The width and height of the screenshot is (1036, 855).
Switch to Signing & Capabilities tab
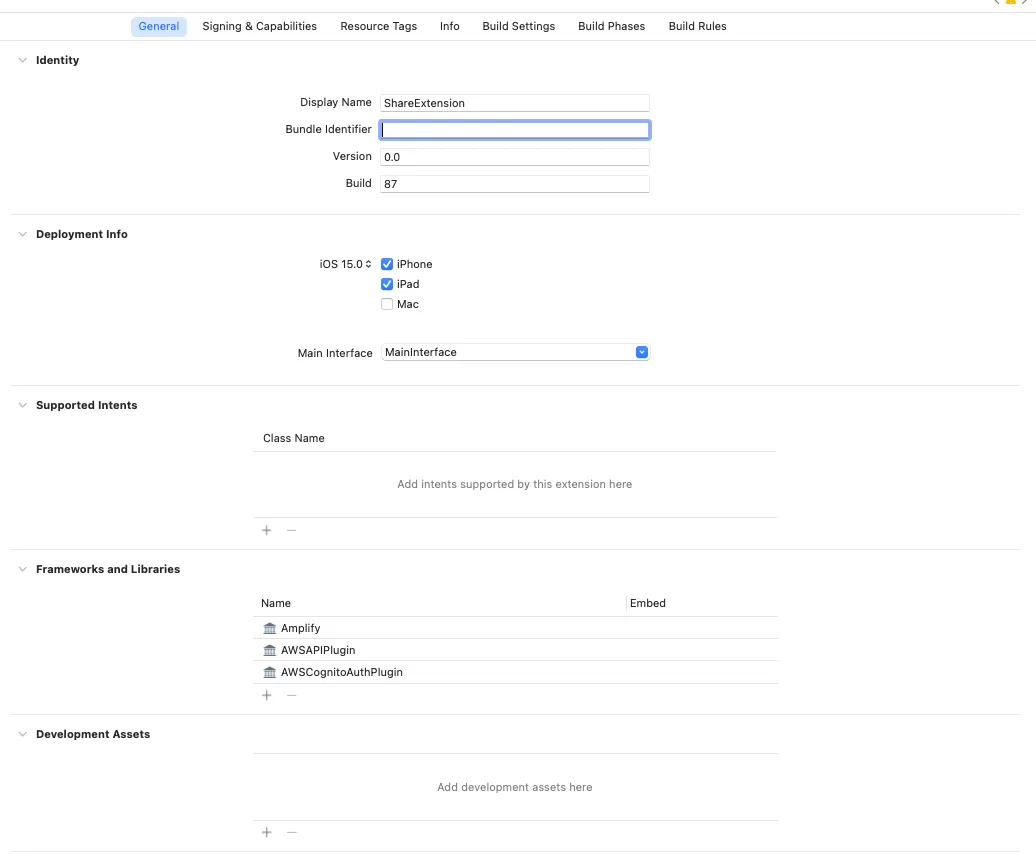tap(259, 26)
